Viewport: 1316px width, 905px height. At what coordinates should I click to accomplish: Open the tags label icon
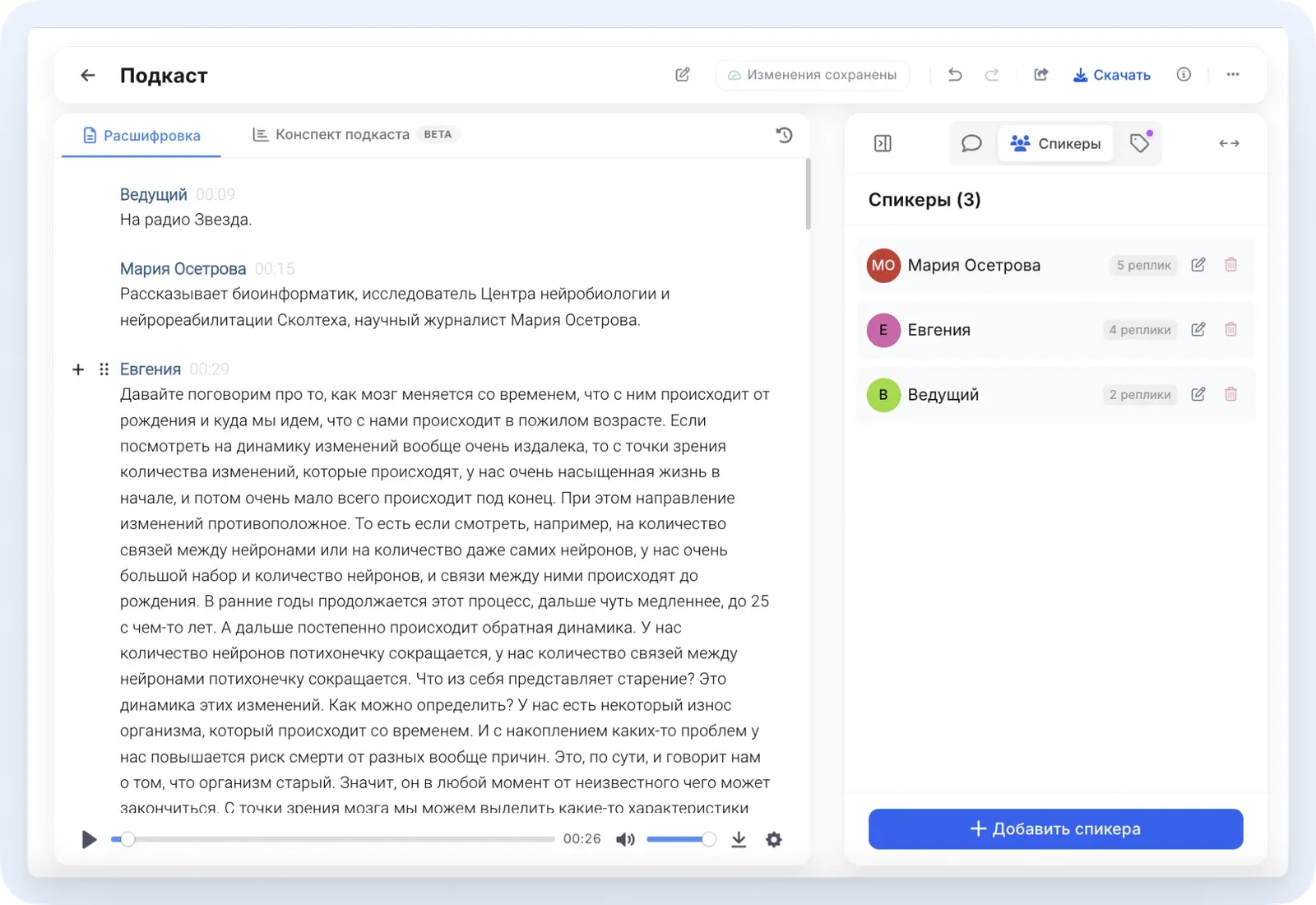point(1140,143)
